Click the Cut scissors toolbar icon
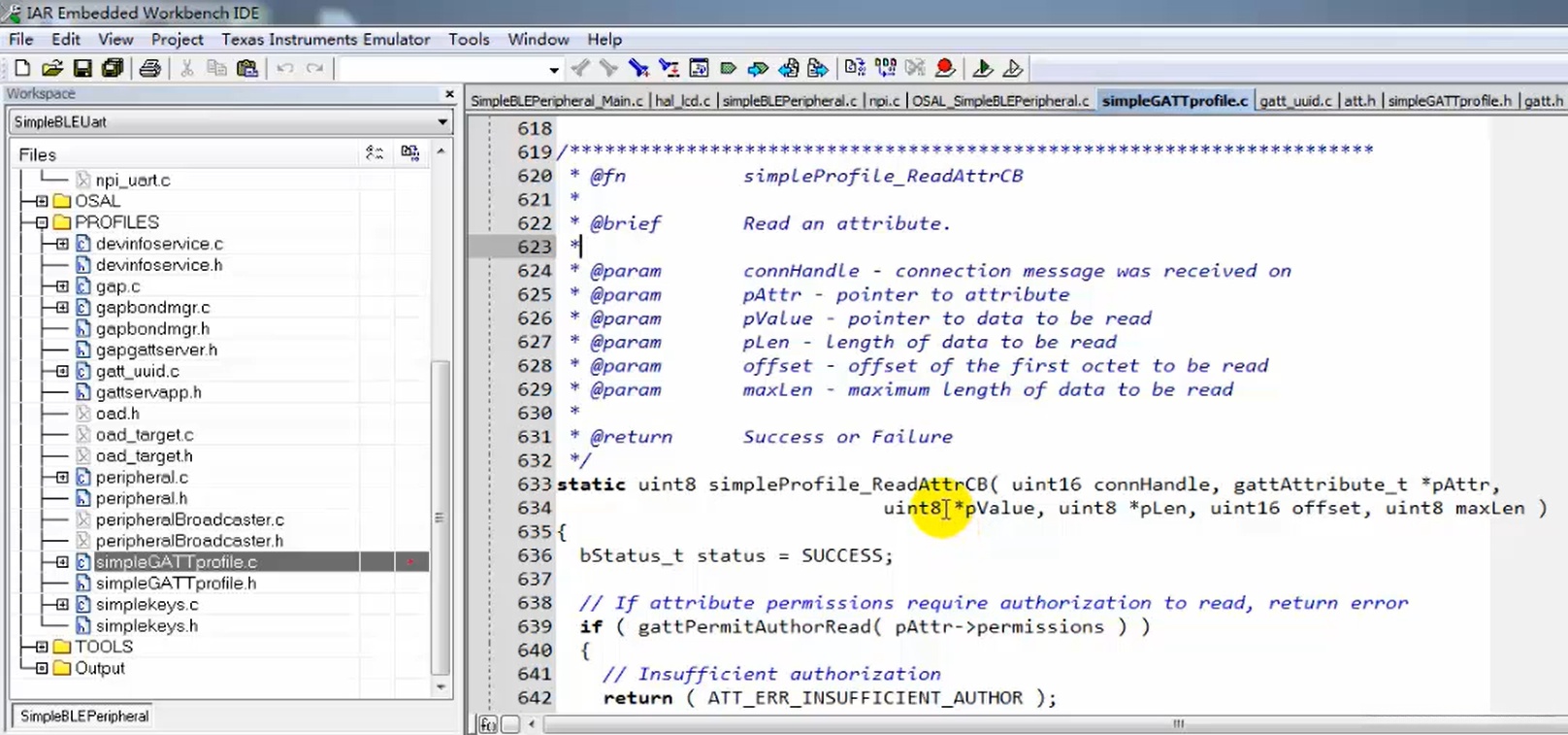 (x=187, y=68)
